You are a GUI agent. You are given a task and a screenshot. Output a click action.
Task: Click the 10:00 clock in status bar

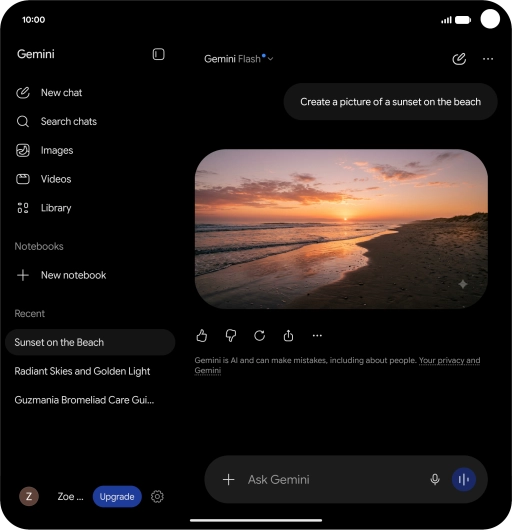point(33,20)
